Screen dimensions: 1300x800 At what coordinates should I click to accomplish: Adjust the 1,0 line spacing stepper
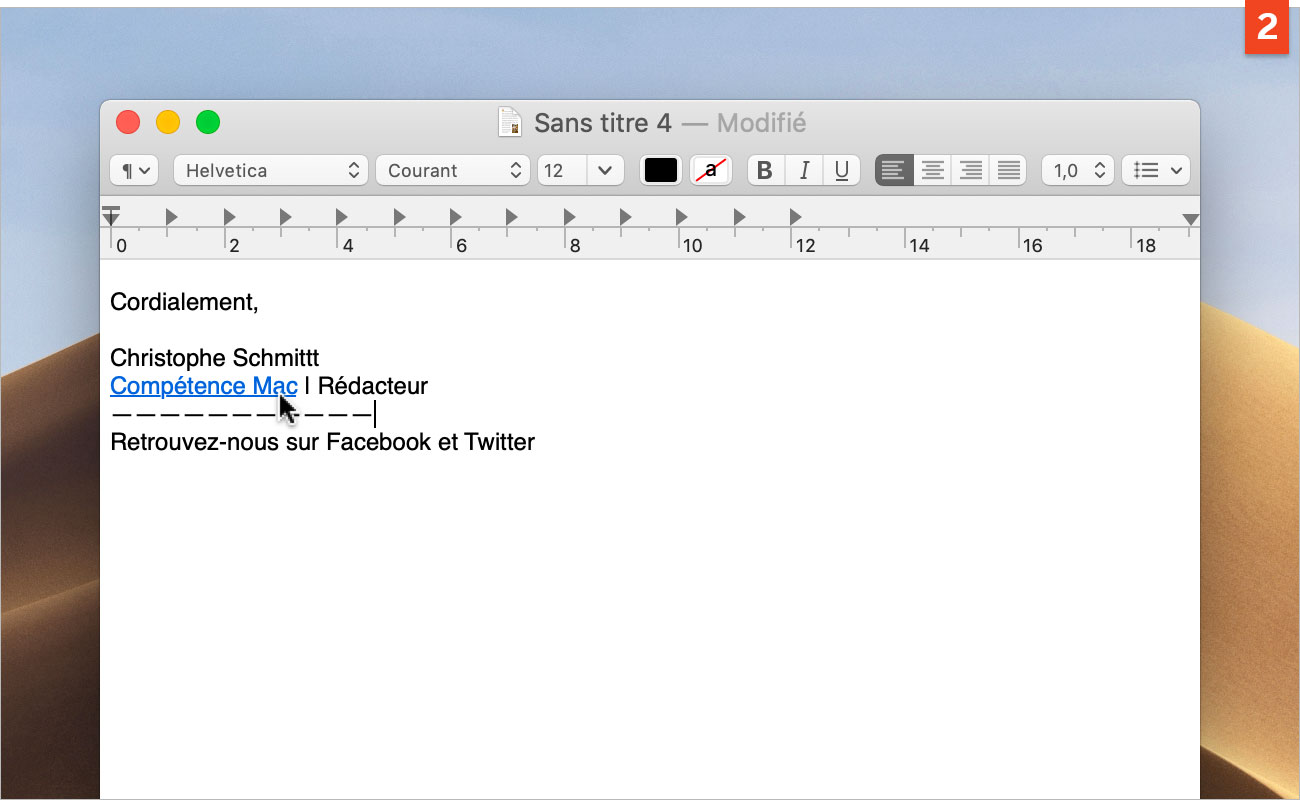coord(1078,170)
